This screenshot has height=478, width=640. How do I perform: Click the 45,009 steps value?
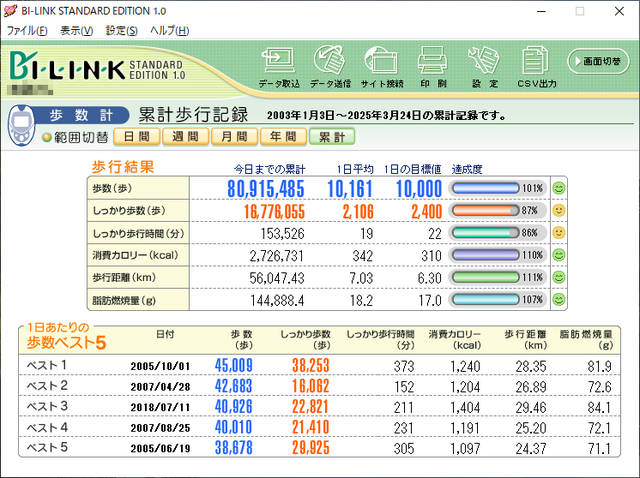tap(234, 365)
